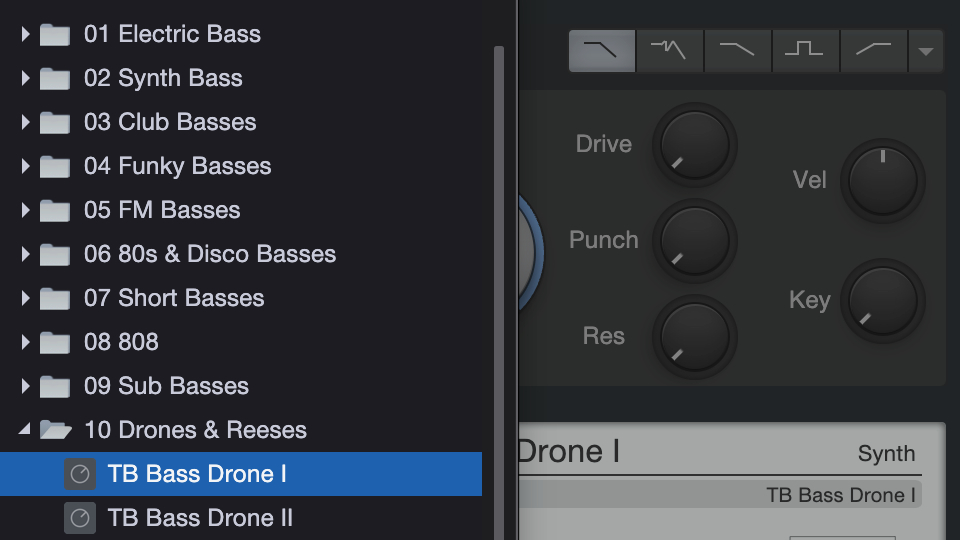The image size is (960, 540).
Task: Select the band-pass filter shape icon
Action: pyautogui.click(x=805, y=51)
